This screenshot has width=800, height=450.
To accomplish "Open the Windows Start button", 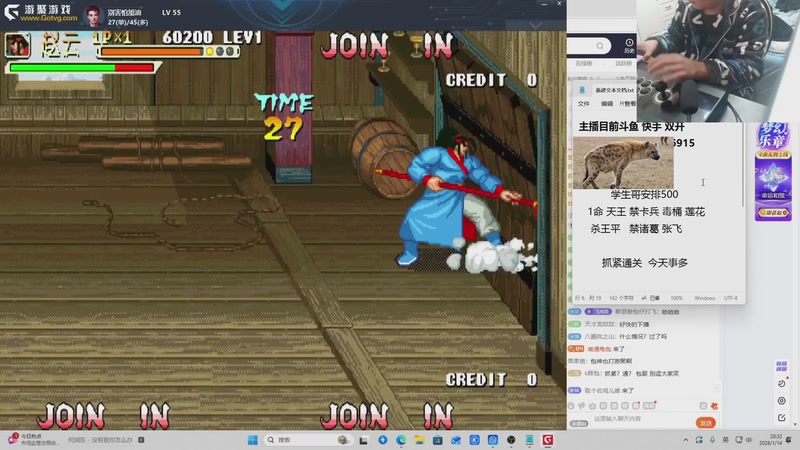I will coord(253,440).
